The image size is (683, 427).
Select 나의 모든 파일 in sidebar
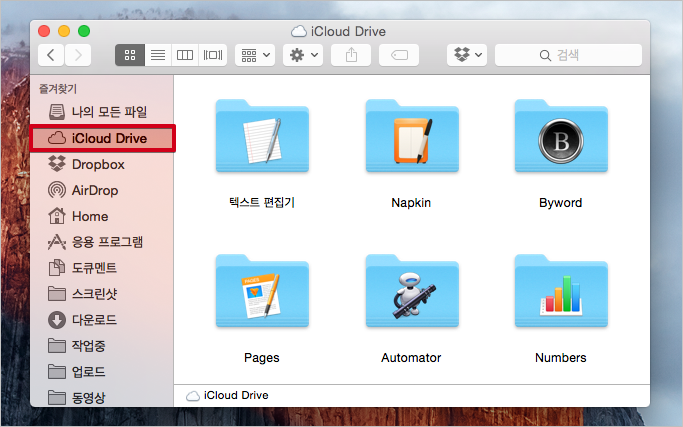click(102, 112)
